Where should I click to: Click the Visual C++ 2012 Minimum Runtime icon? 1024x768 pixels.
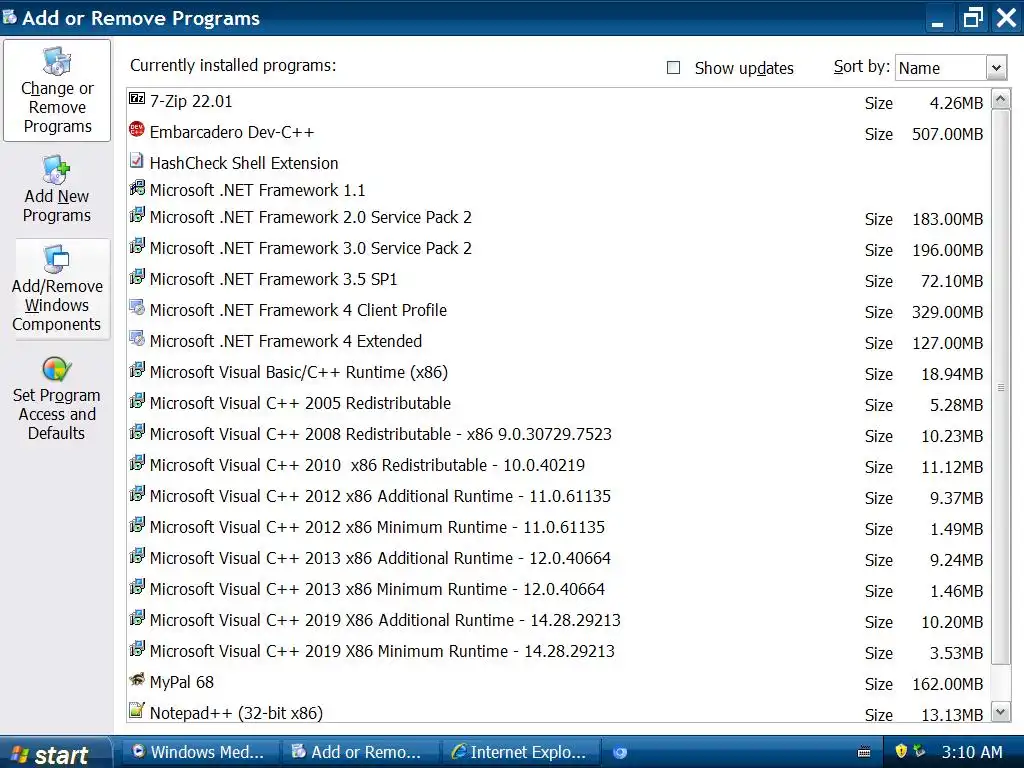click(x=137, y=525)
